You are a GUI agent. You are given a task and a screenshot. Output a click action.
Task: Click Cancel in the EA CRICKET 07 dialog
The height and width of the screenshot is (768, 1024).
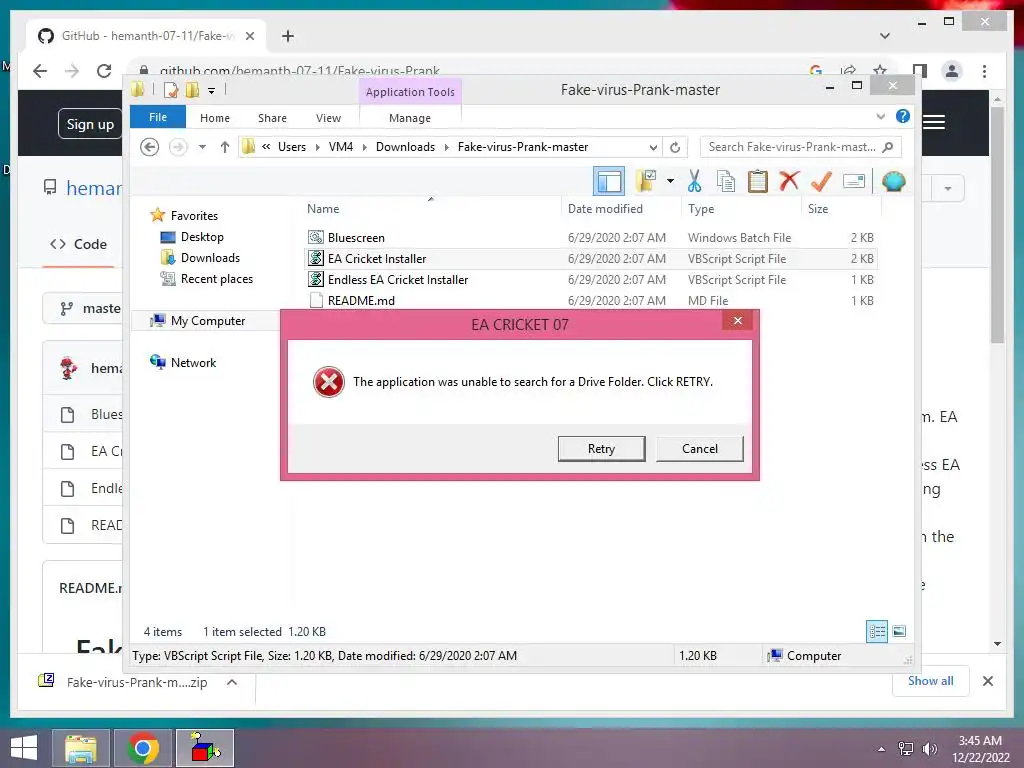click(699, 449)
